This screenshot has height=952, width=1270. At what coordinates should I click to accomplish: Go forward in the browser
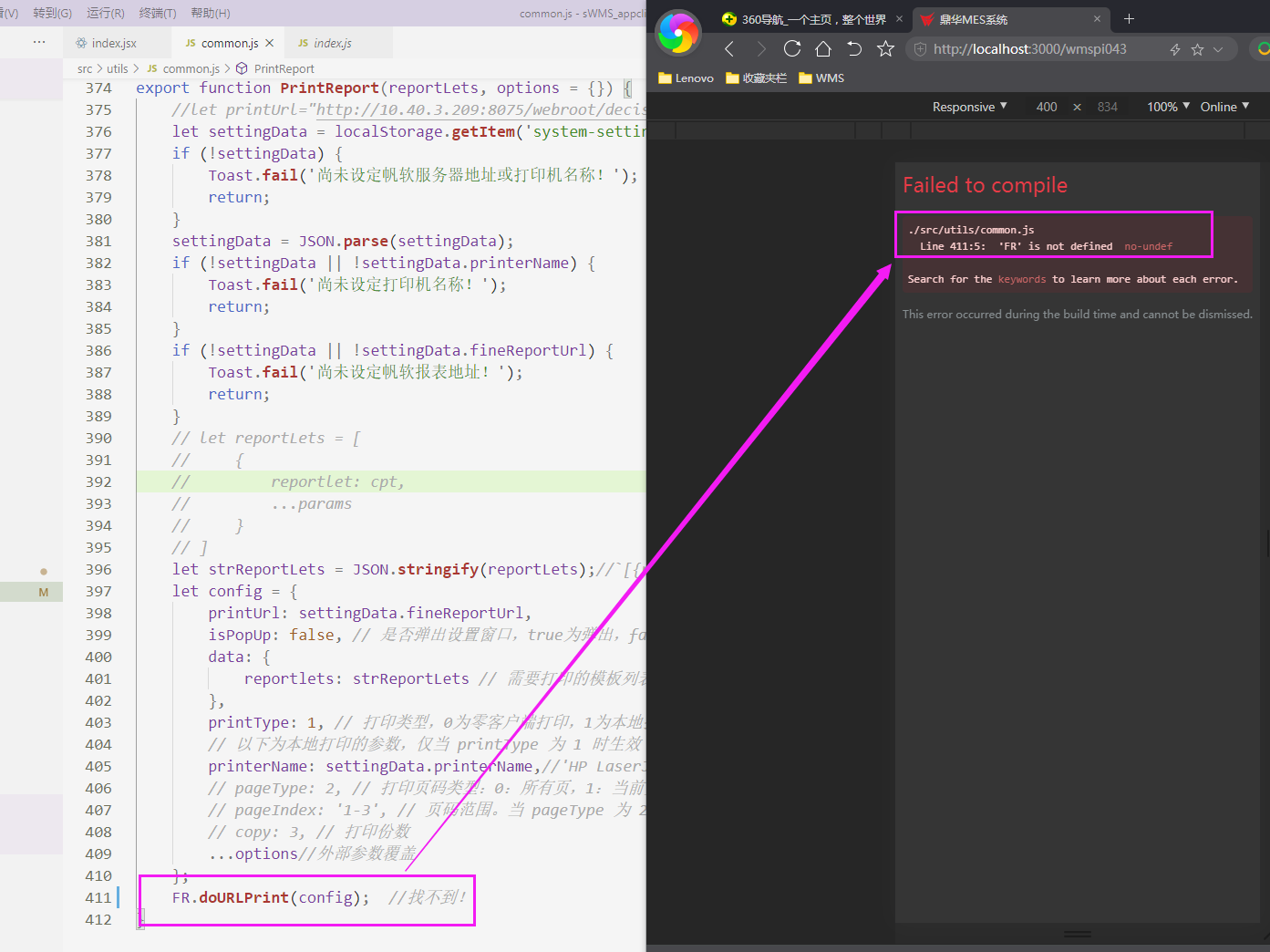coord(761,49)
